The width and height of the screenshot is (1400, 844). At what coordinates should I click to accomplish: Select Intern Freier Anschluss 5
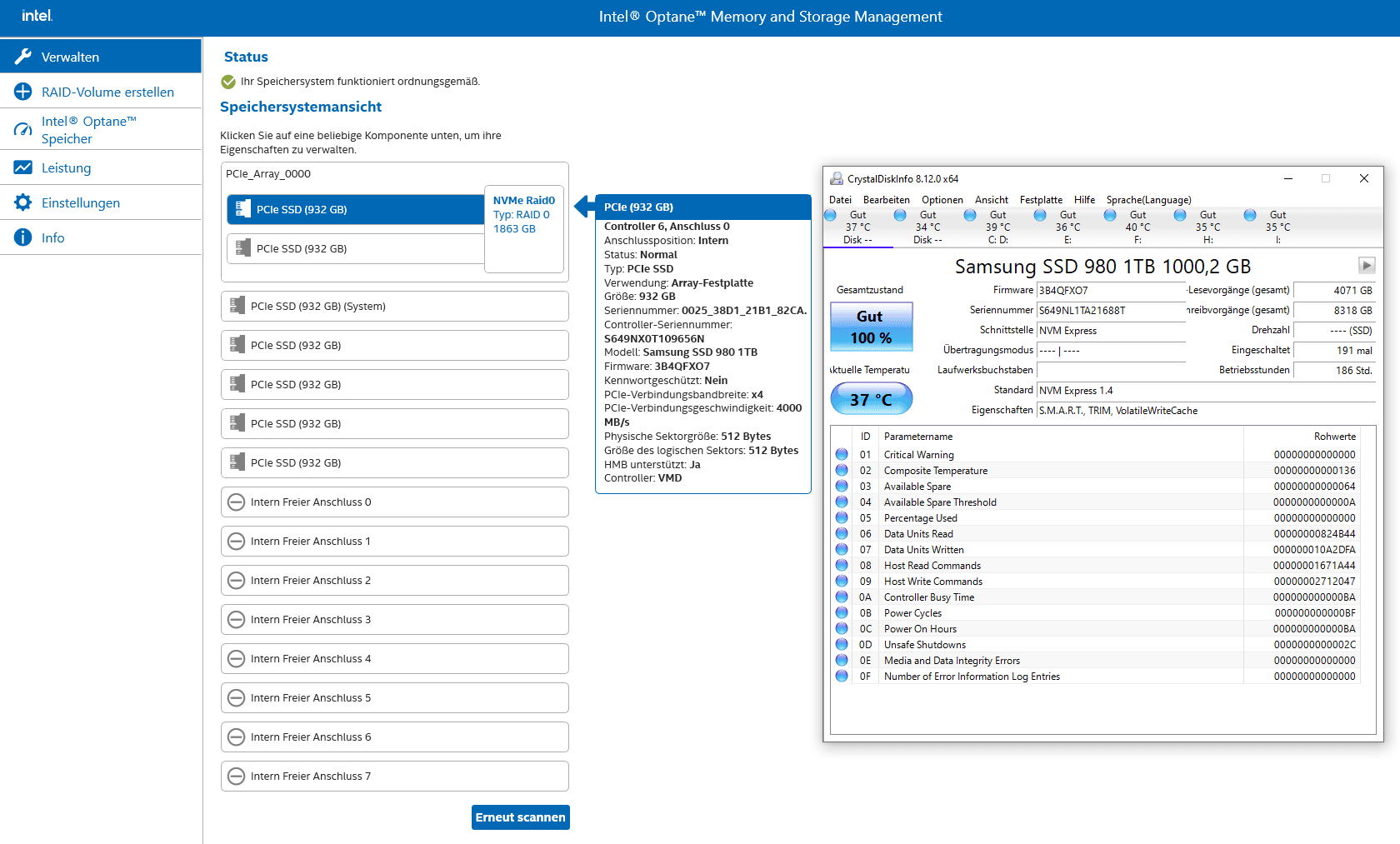395,698
